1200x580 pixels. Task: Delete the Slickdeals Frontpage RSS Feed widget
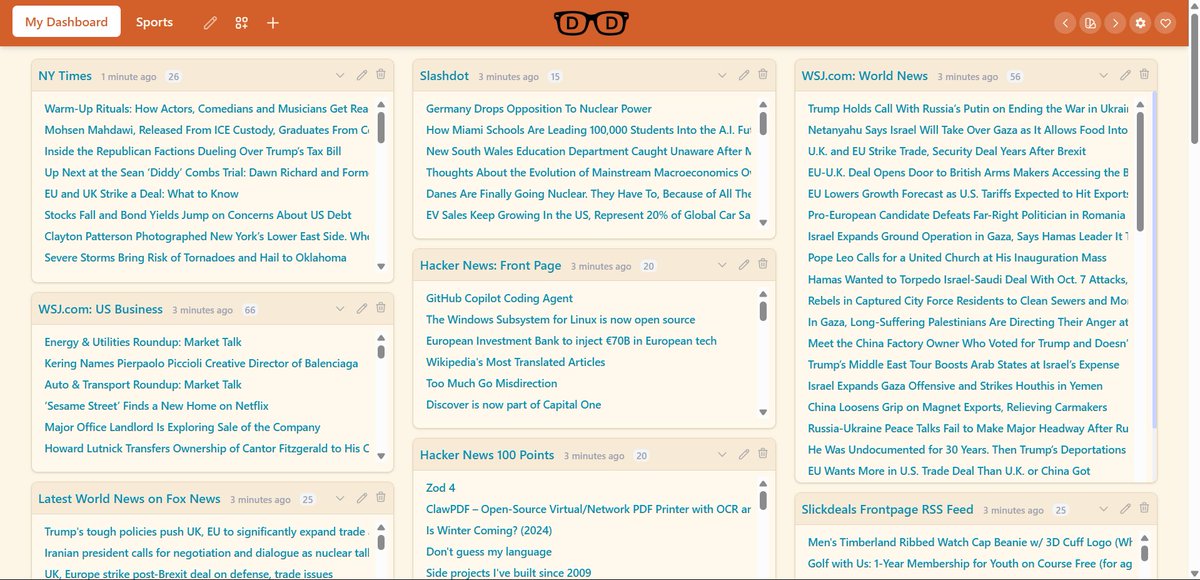click(1145, 509)
